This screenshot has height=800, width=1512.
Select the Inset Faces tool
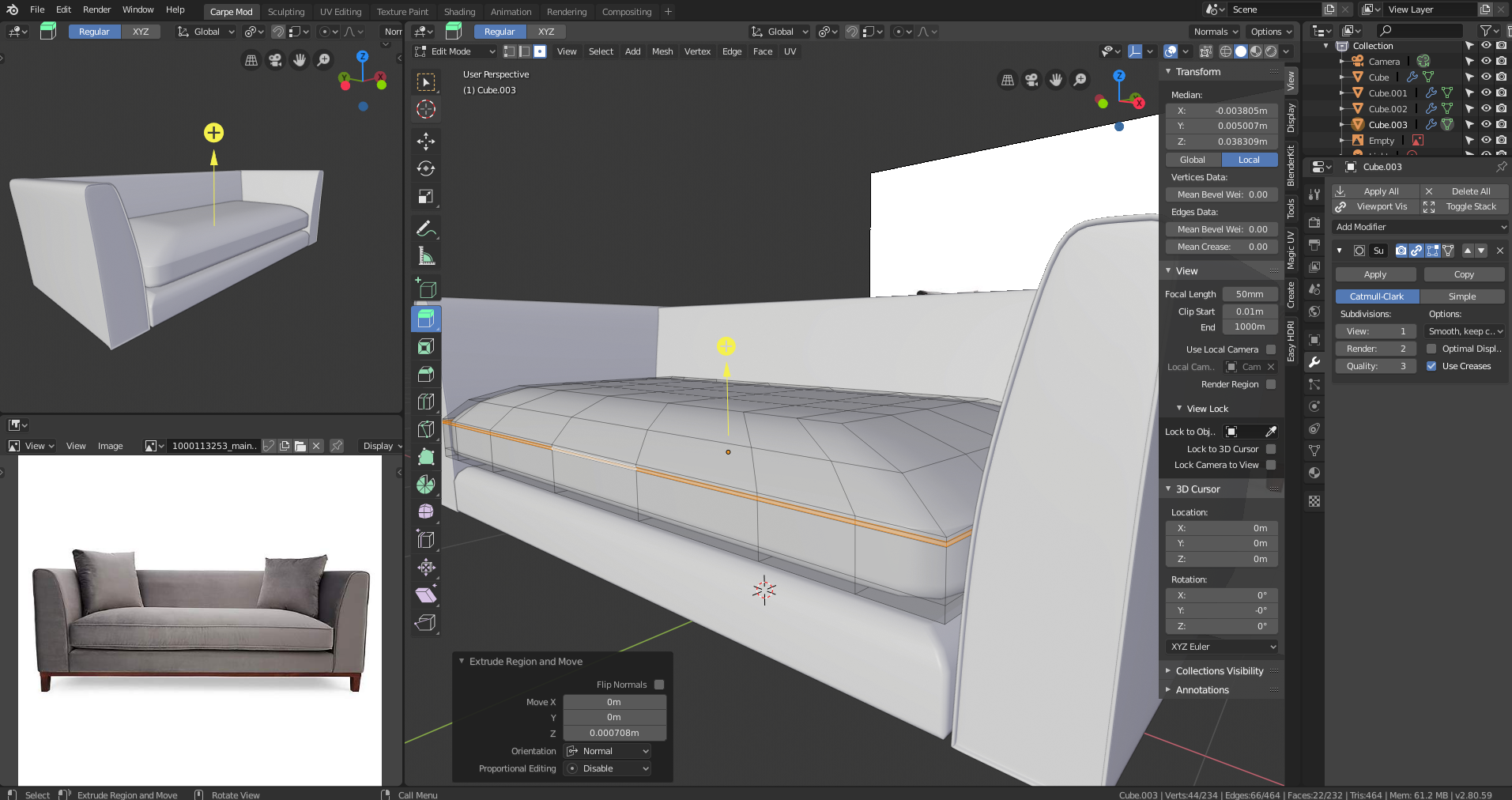(426, 346)
